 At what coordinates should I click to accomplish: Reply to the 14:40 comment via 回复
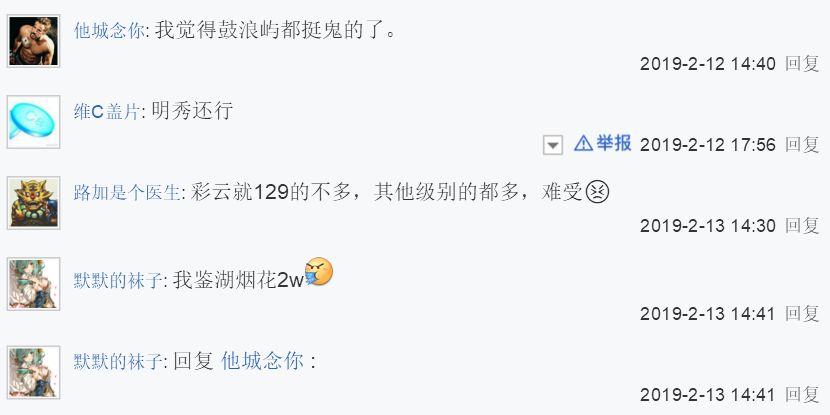[x=802, y=64]
